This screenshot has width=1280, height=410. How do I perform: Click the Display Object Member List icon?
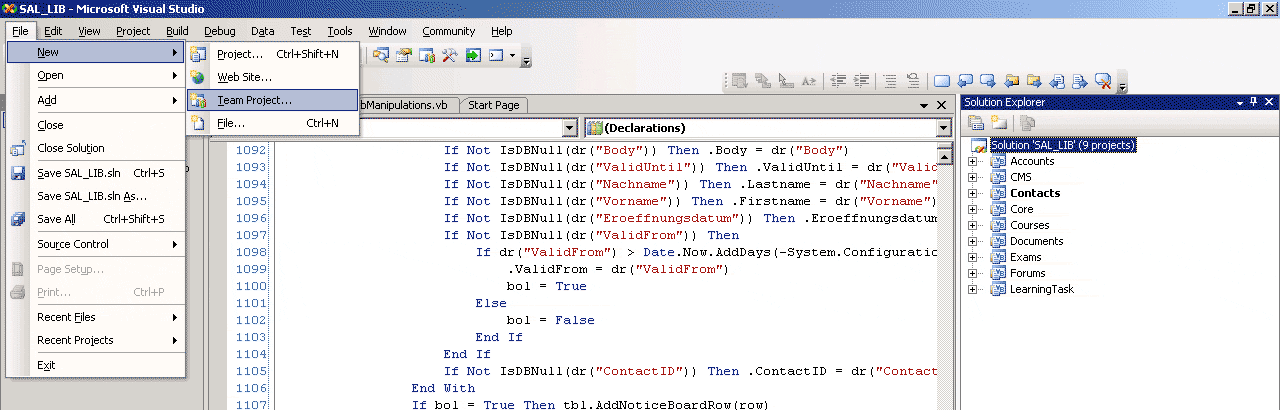[x=739, y=81]
